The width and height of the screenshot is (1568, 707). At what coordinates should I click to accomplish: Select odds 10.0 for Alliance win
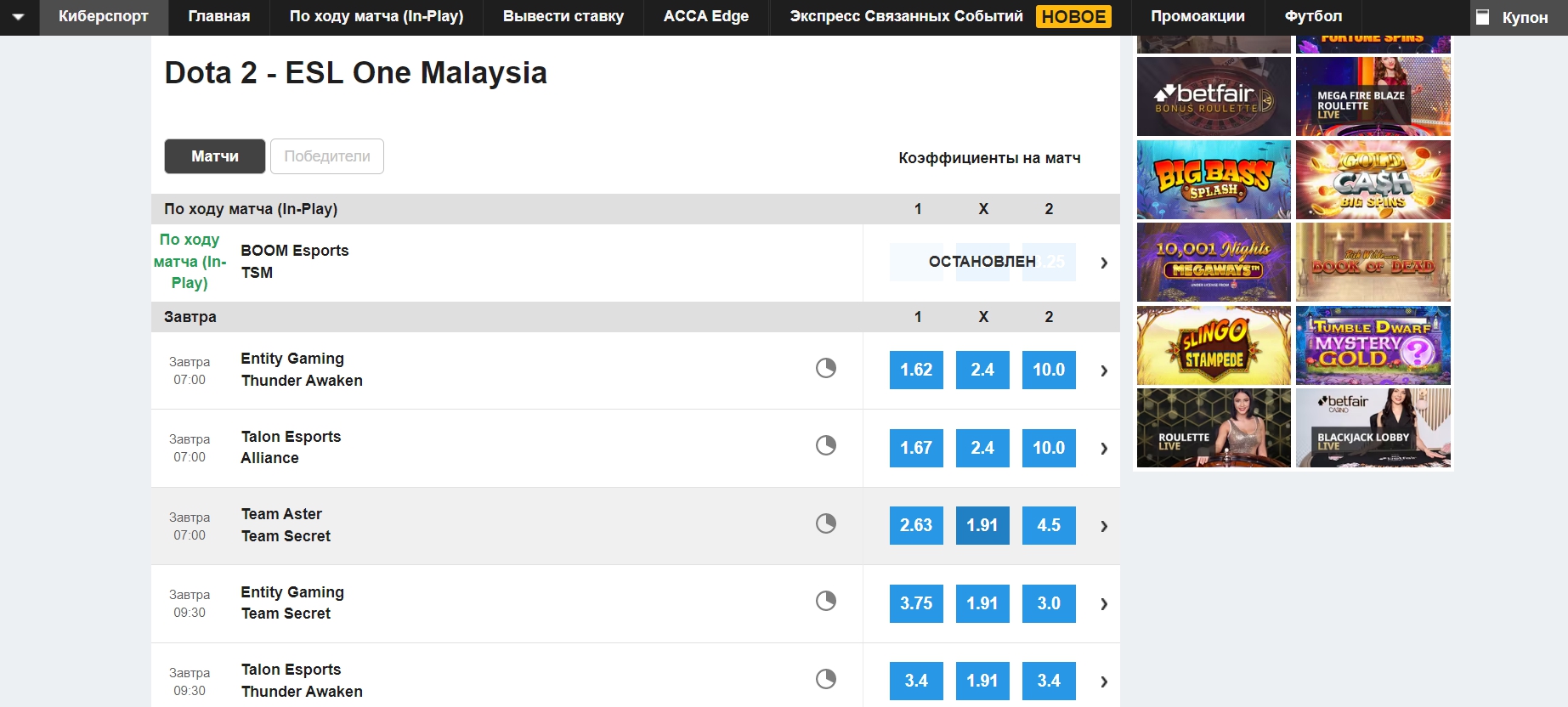[1048, 448]
